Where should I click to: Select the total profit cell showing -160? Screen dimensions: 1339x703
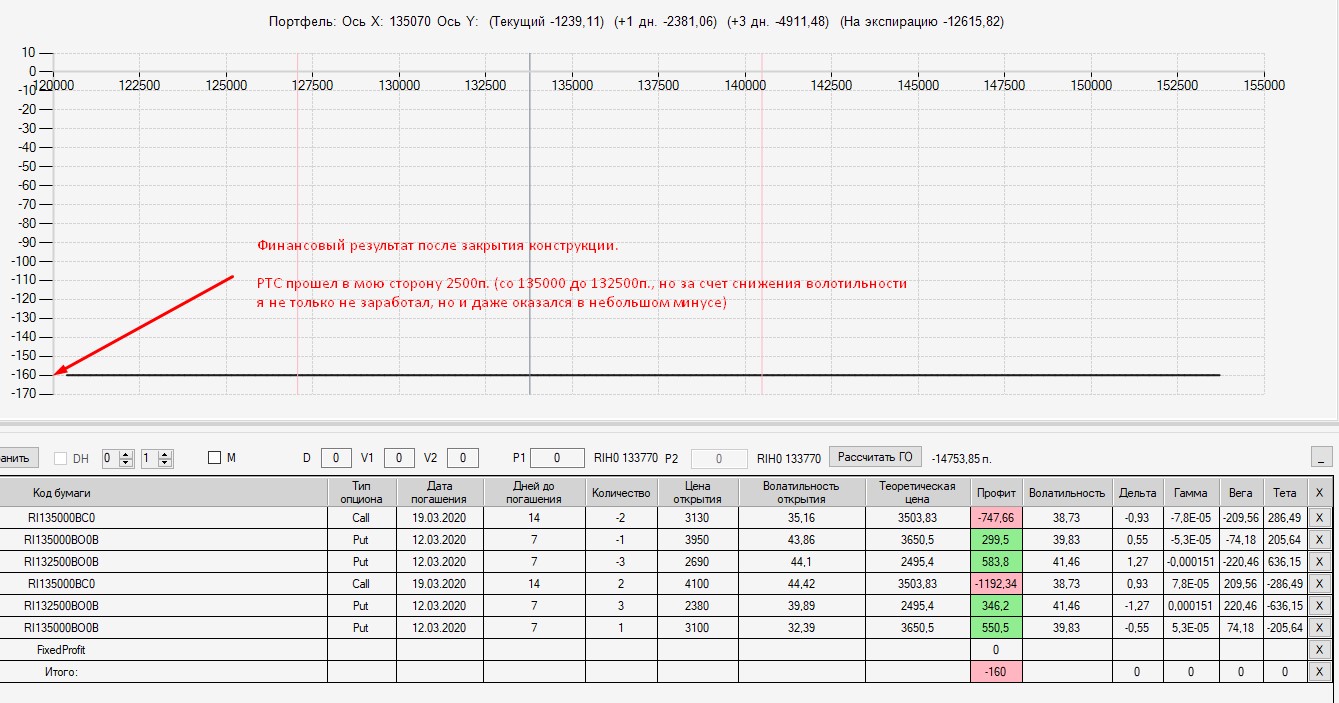(996, 671)
